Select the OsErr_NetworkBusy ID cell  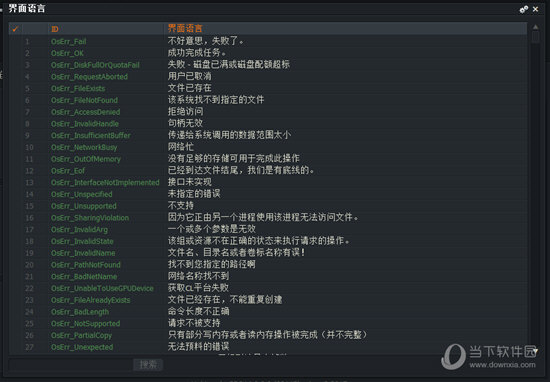point(84,147)
